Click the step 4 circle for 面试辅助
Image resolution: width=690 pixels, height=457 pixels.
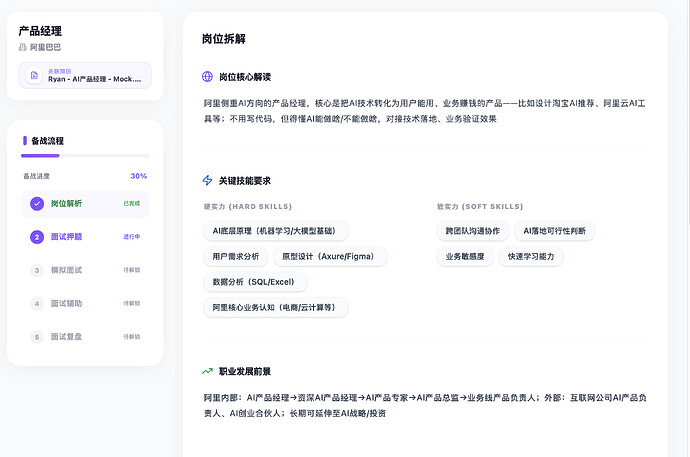pyautogui.click(x=37, y=303)
